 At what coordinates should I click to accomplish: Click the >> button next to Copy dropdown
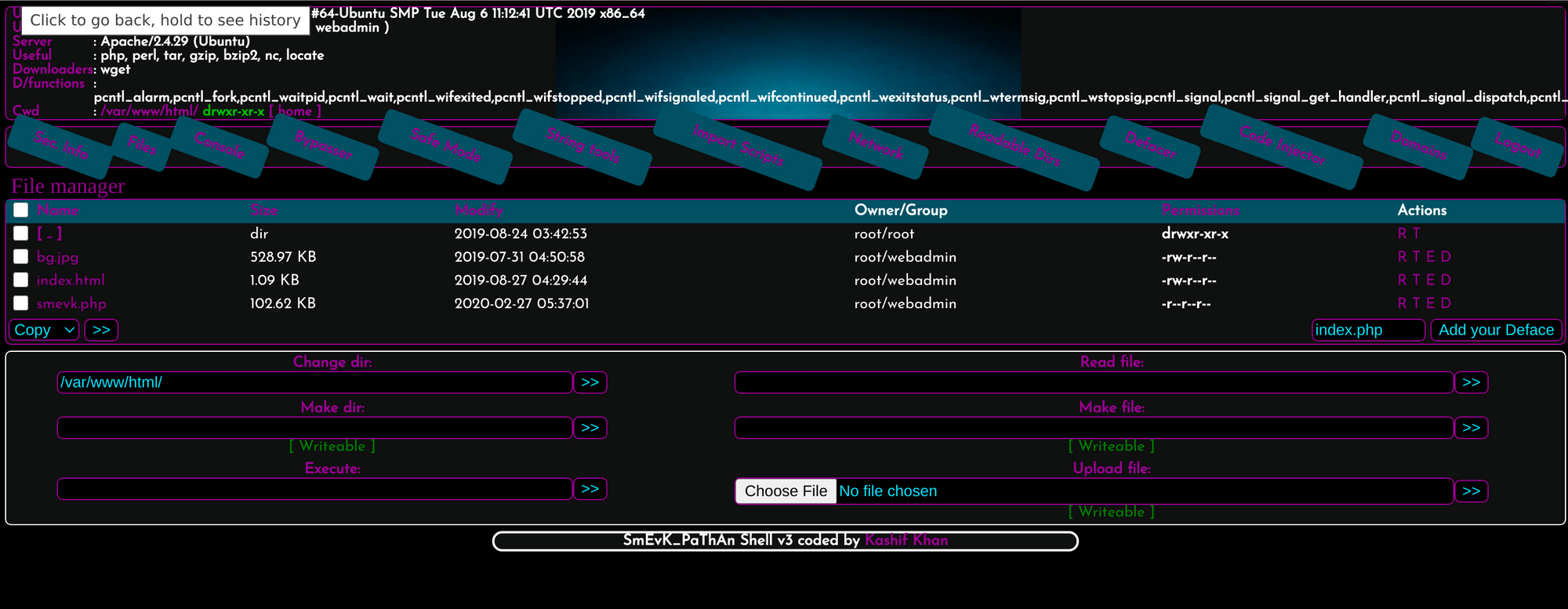pyautogui.click(x=101, y=330)
